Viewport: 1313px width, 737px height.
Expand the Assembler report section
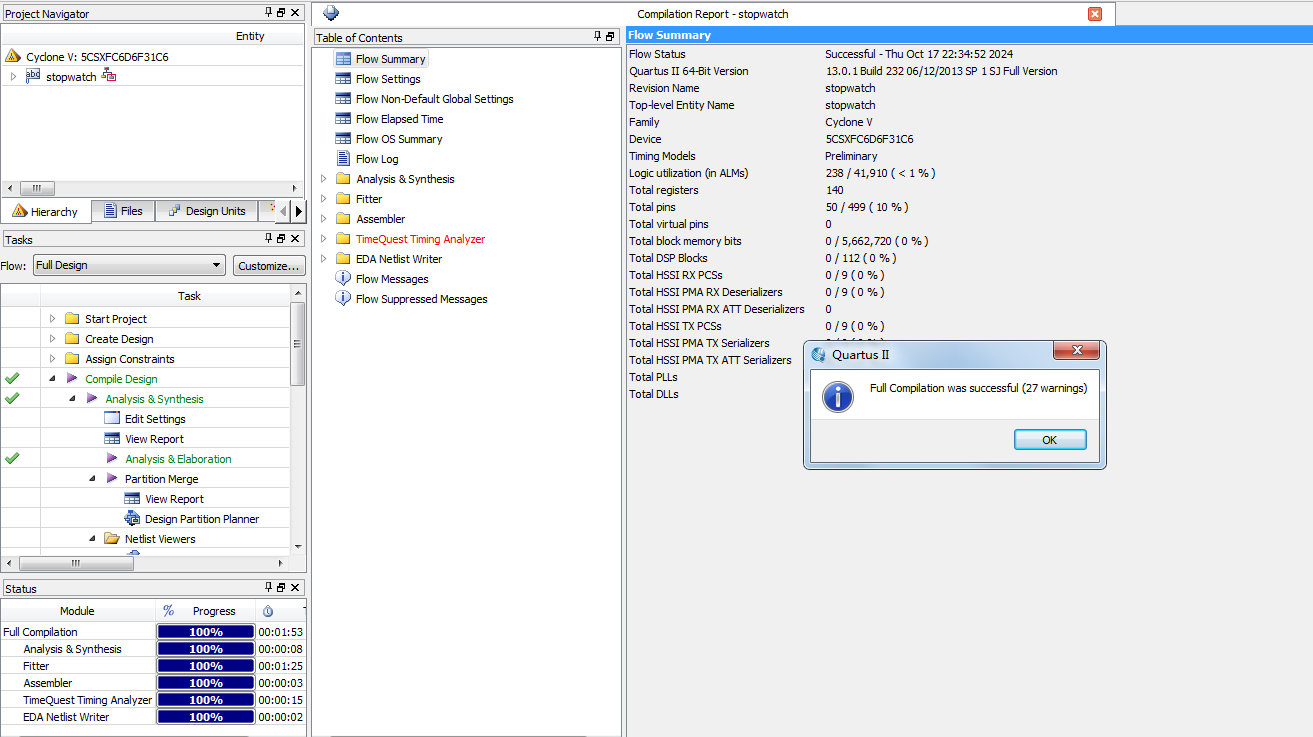coord(323,219)
